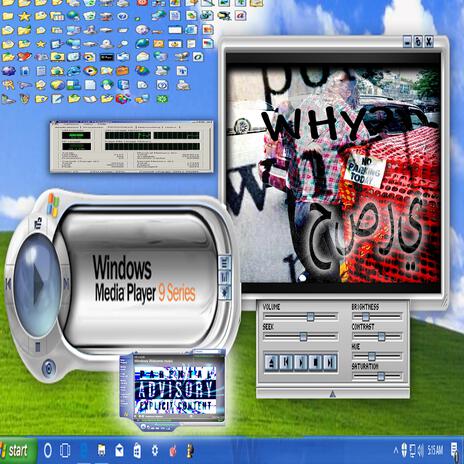Viewport: 464px width, 464px height.
Task: Open the open-envelope mail desktop icon
Action: coord(143,57)
